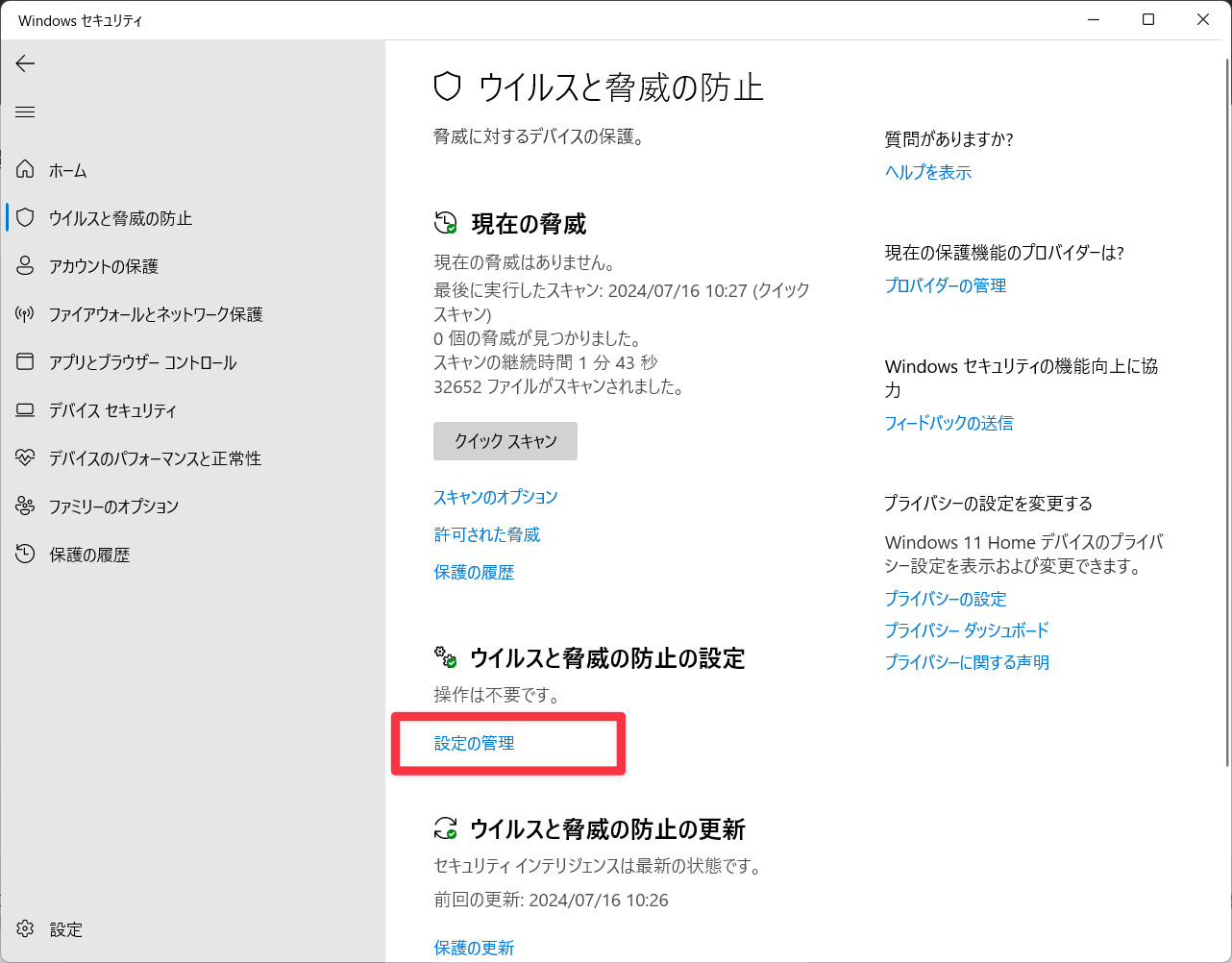Click the family icon for ファミリーのオプション
Viewport: 1232px width, 963px height.
[x=25, y=506]
